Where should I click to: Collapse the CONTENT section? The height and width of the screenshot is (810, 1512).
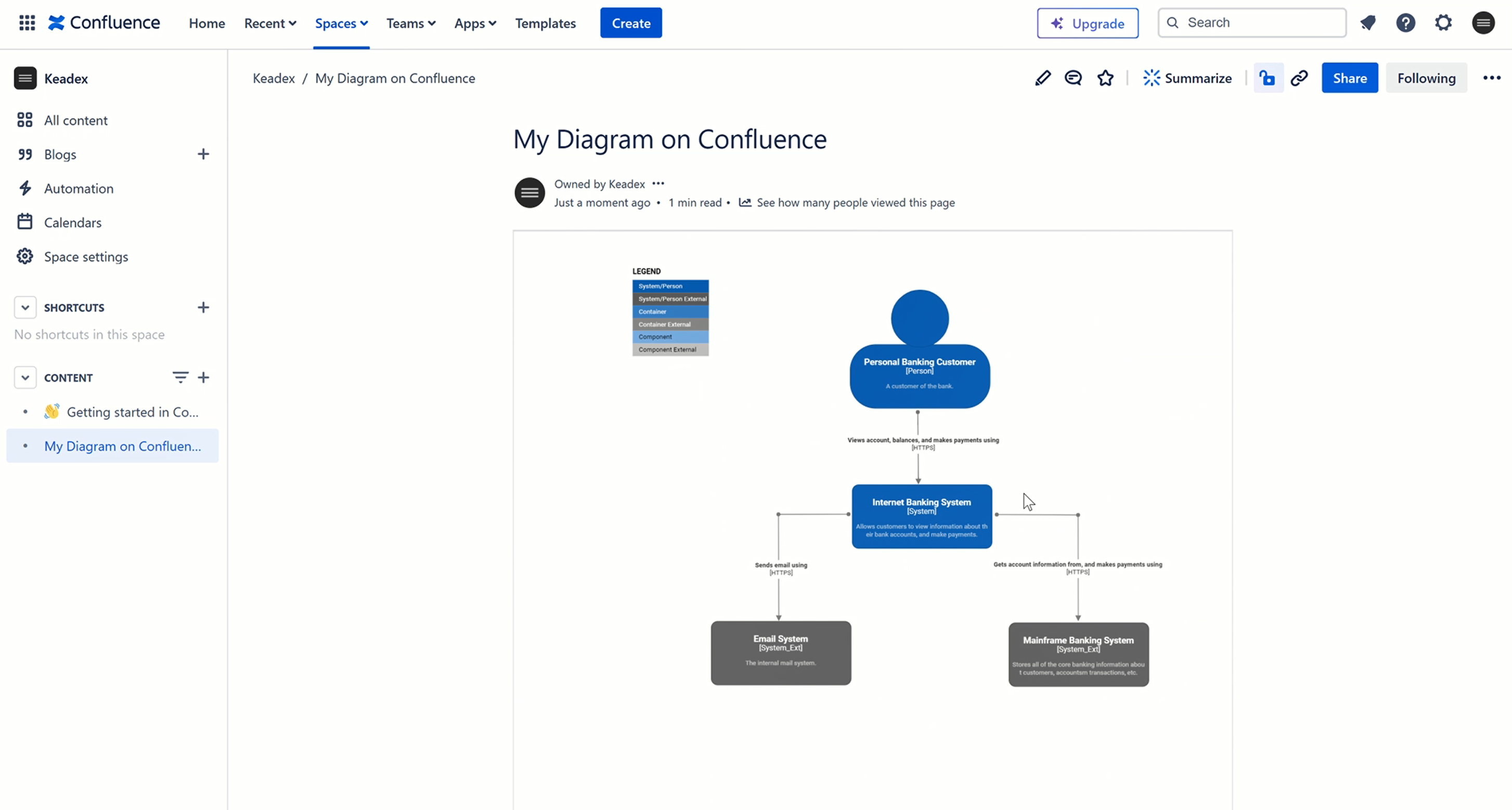coord(25,377)
